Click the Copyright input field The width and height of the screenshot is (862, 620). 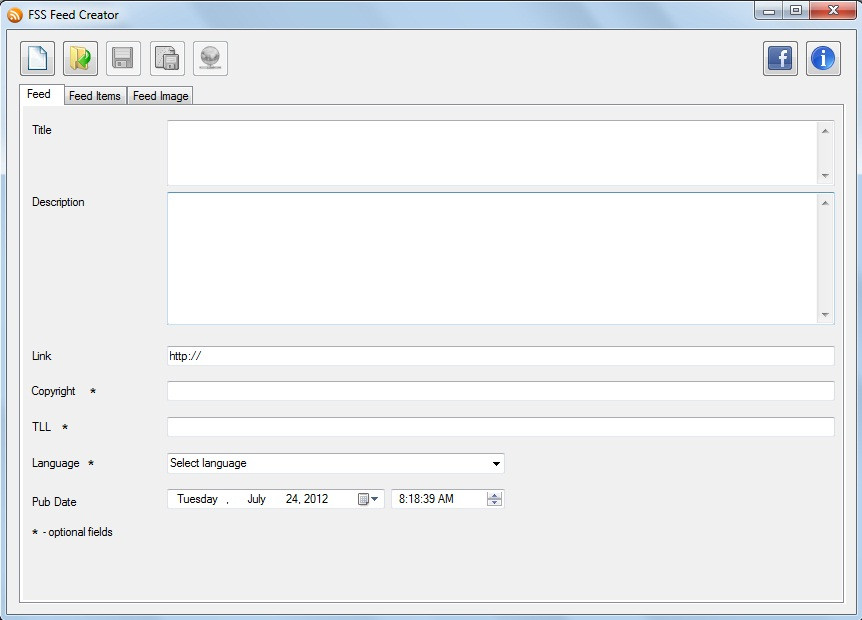point(501,391)
